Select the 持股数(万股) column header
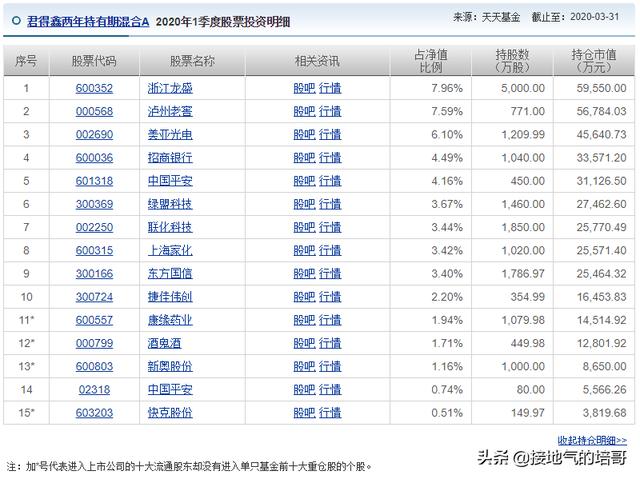This screenshot has height=479, width=640. tap(512, 61)
